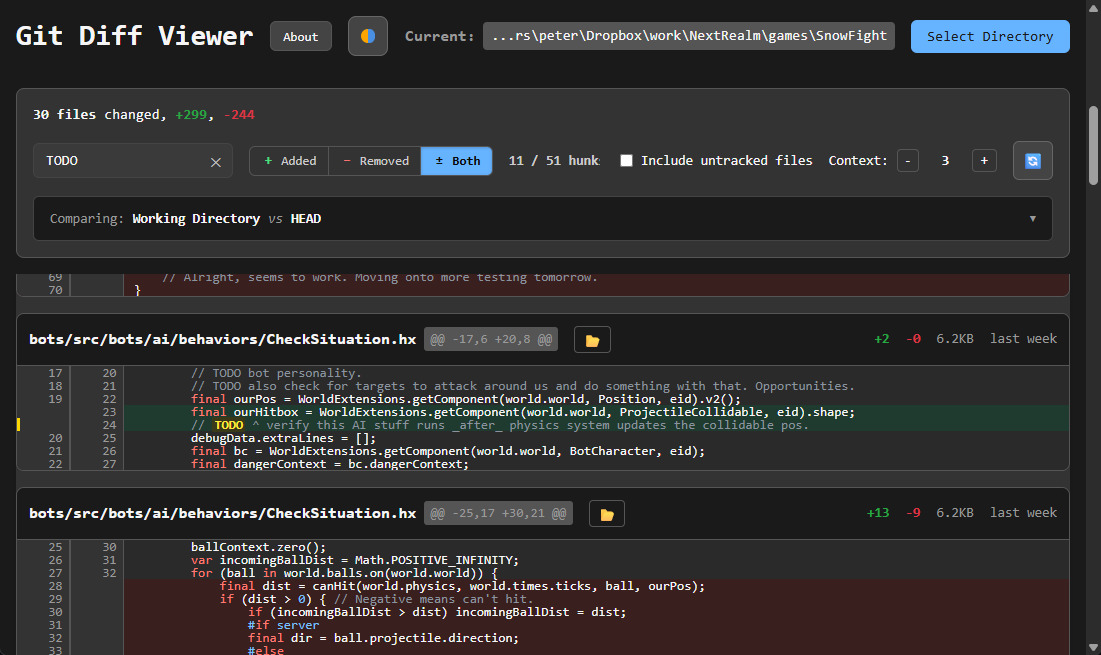Click the '+2' additions count
Screen dimensions: 1101x655
click(882, 339)
